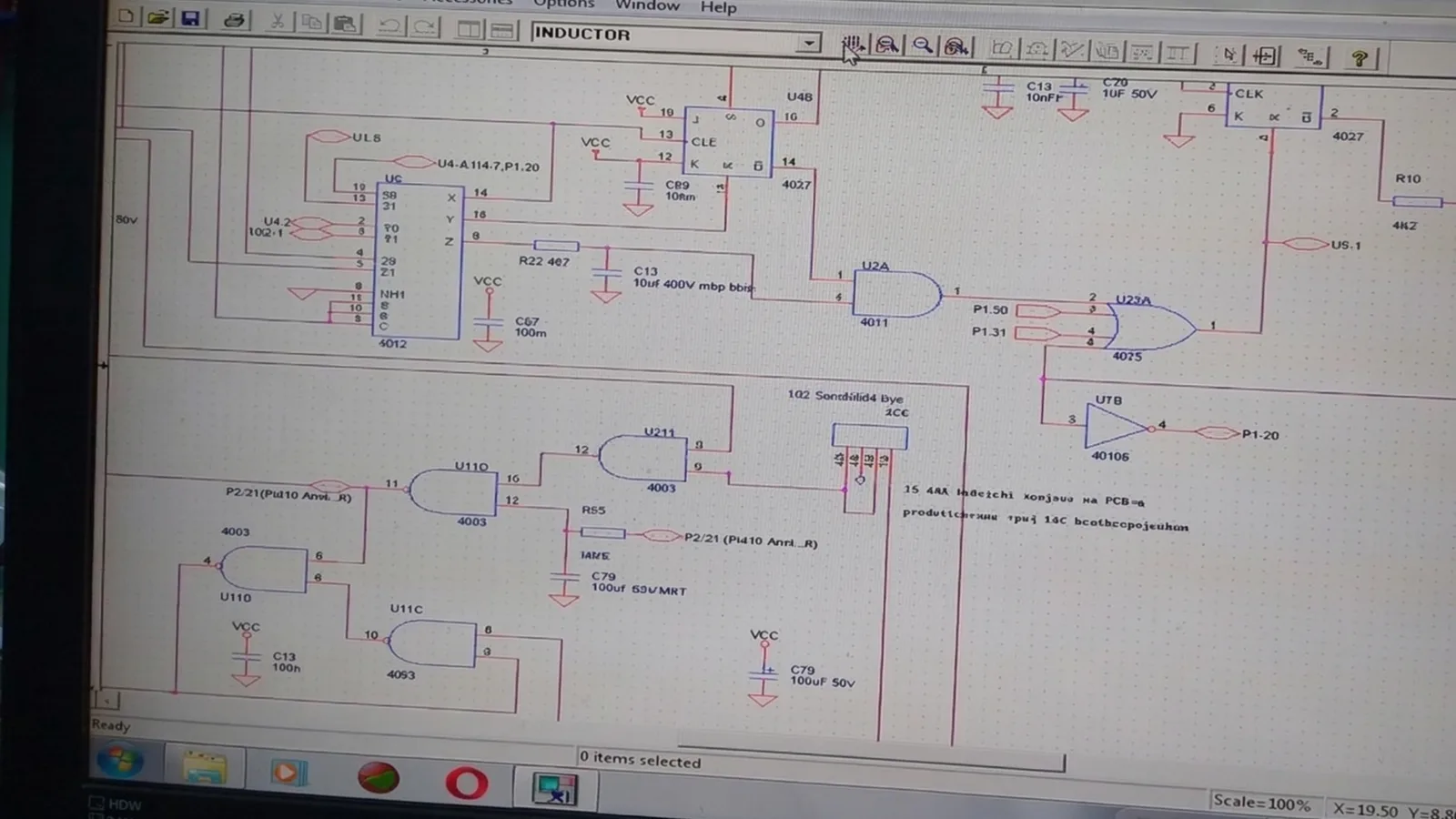The image size is (1456, 819).
Task: Click the Cut scissors icon
Action: pos(278,21)
